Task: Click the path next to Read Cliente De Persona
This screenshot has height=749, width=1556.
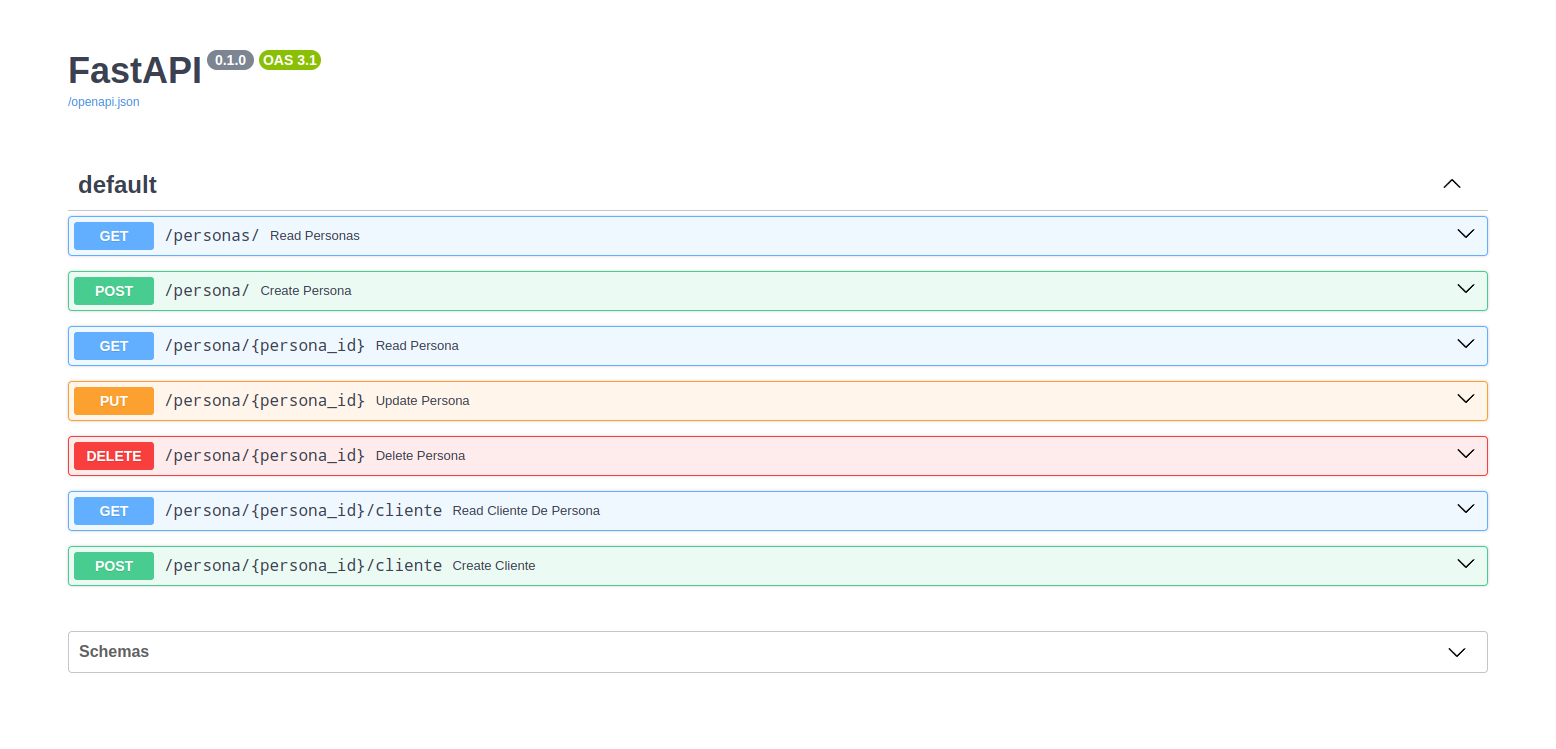Action: (303, 511)
